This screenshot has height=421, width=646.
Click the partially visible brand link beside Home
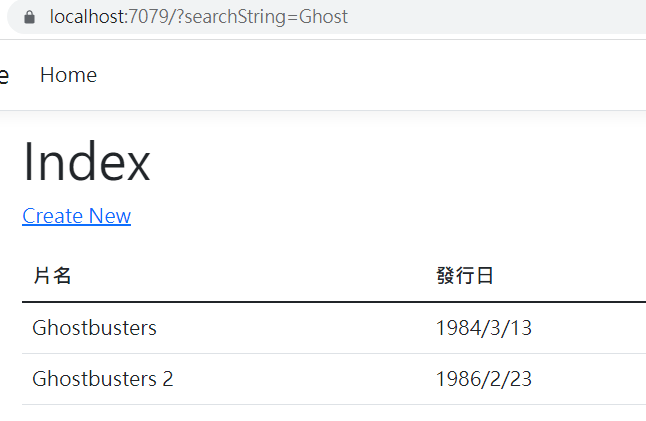pyautogui.click(x=4, y=76)
